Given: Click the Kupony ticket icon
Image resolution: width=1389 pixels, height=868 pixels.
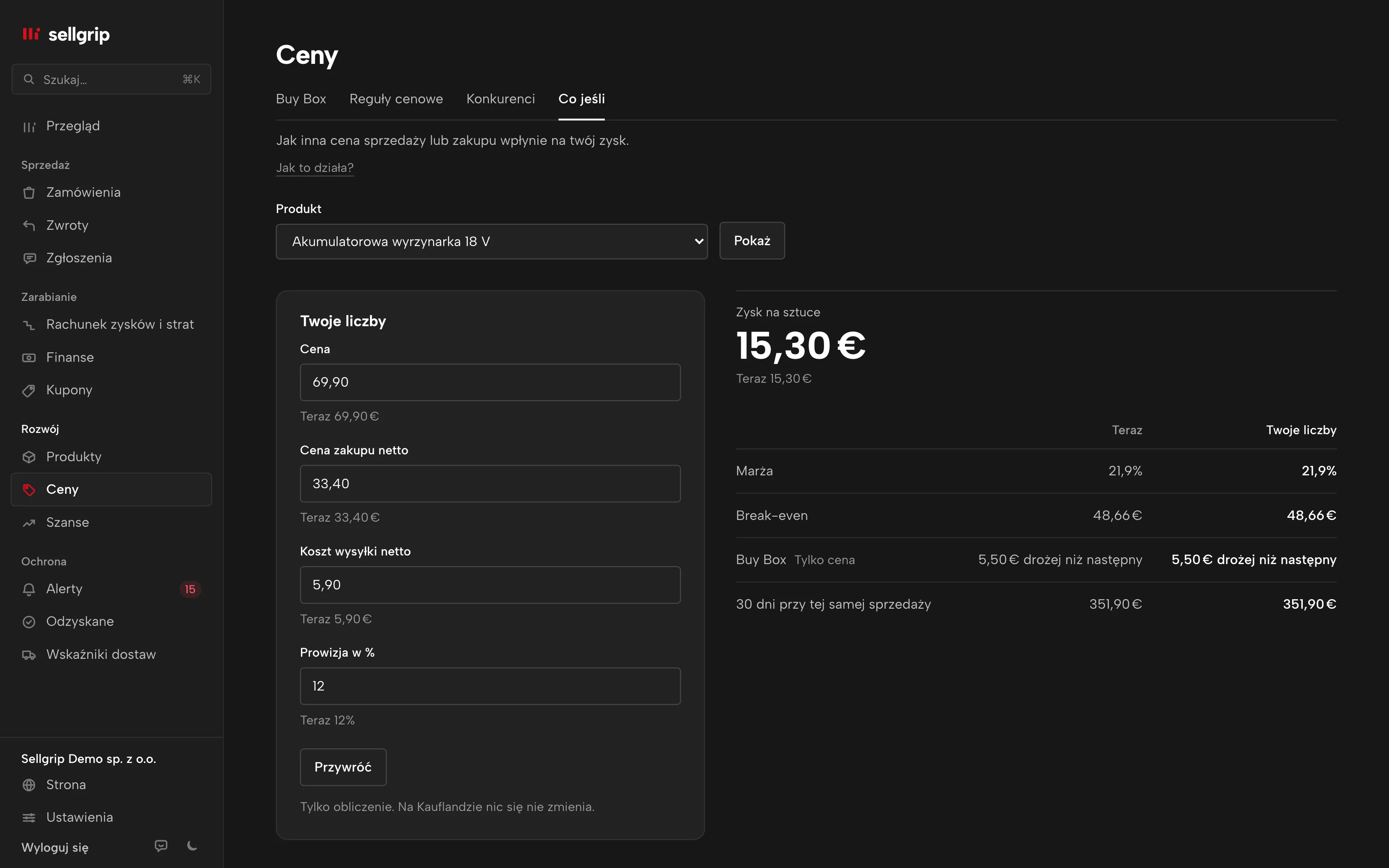Looking at the screenshot, I should pos(29,390).
